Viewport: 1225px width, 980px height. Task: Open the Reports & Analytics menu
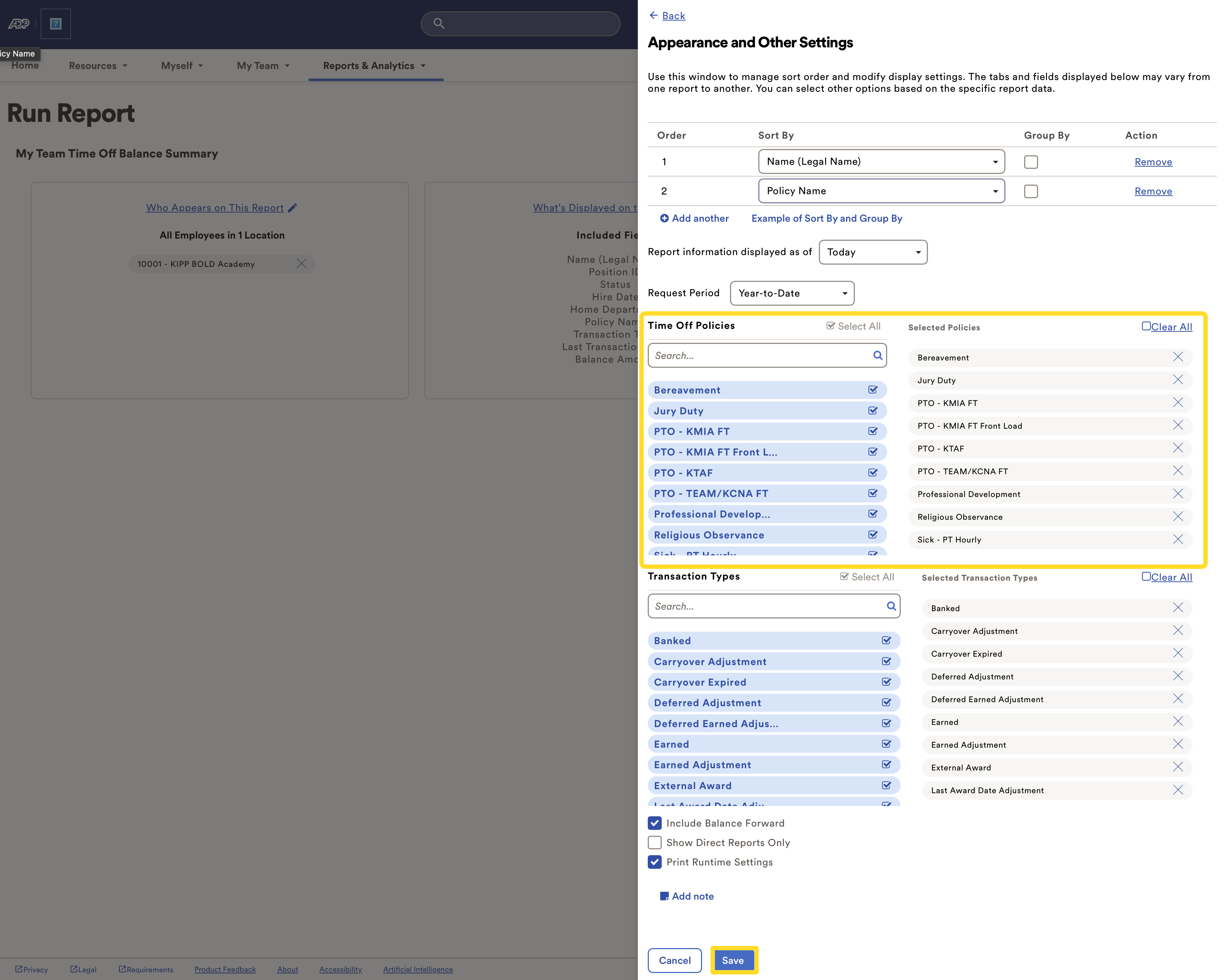374,66
